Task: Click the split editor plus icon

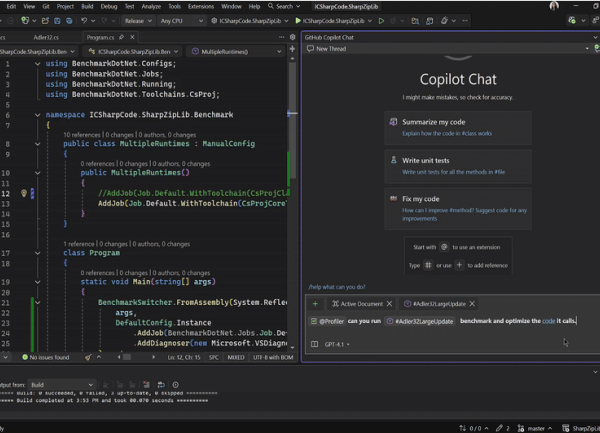Action: pos(292,49)
